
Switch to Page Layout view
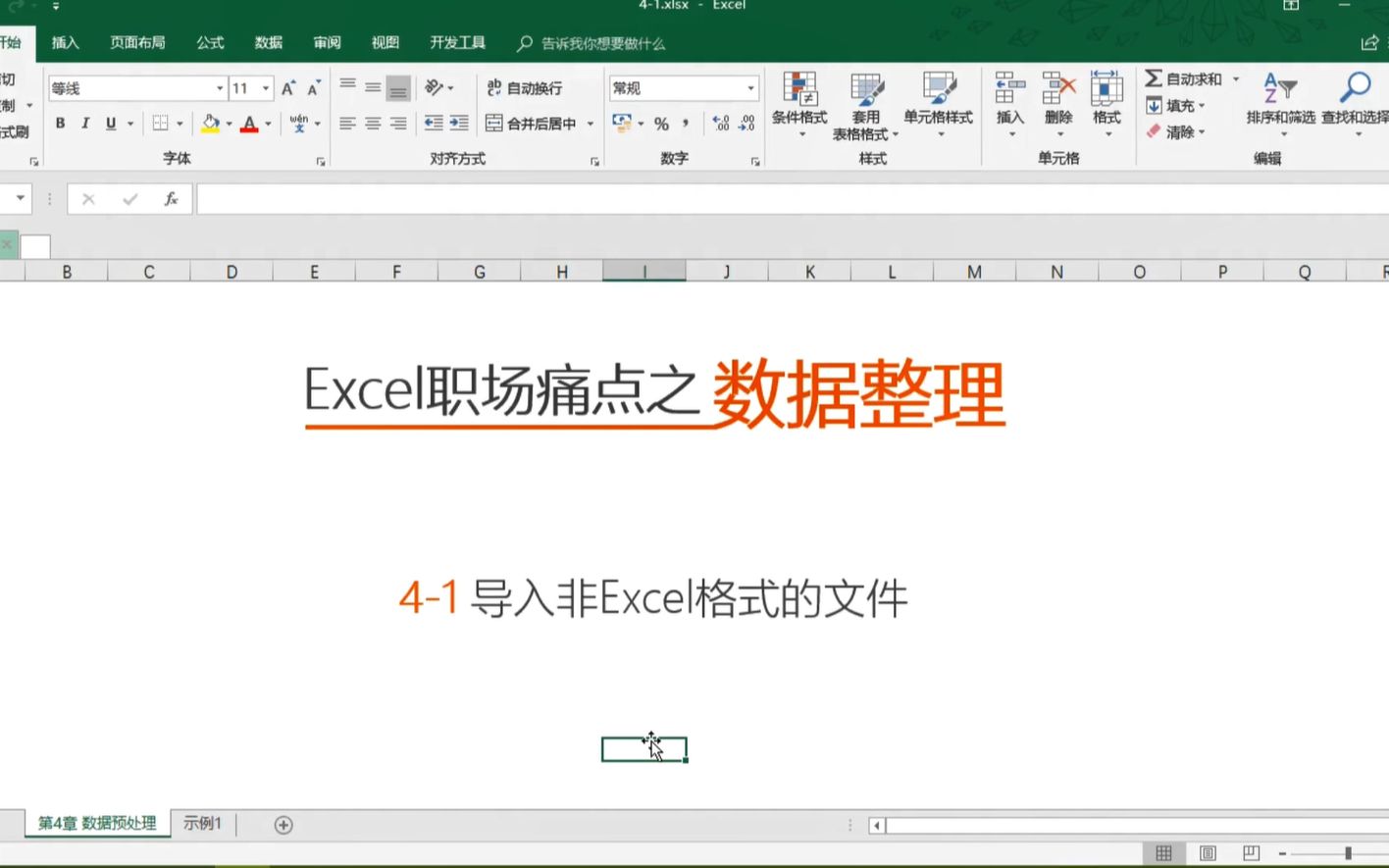coord(1208,853)
